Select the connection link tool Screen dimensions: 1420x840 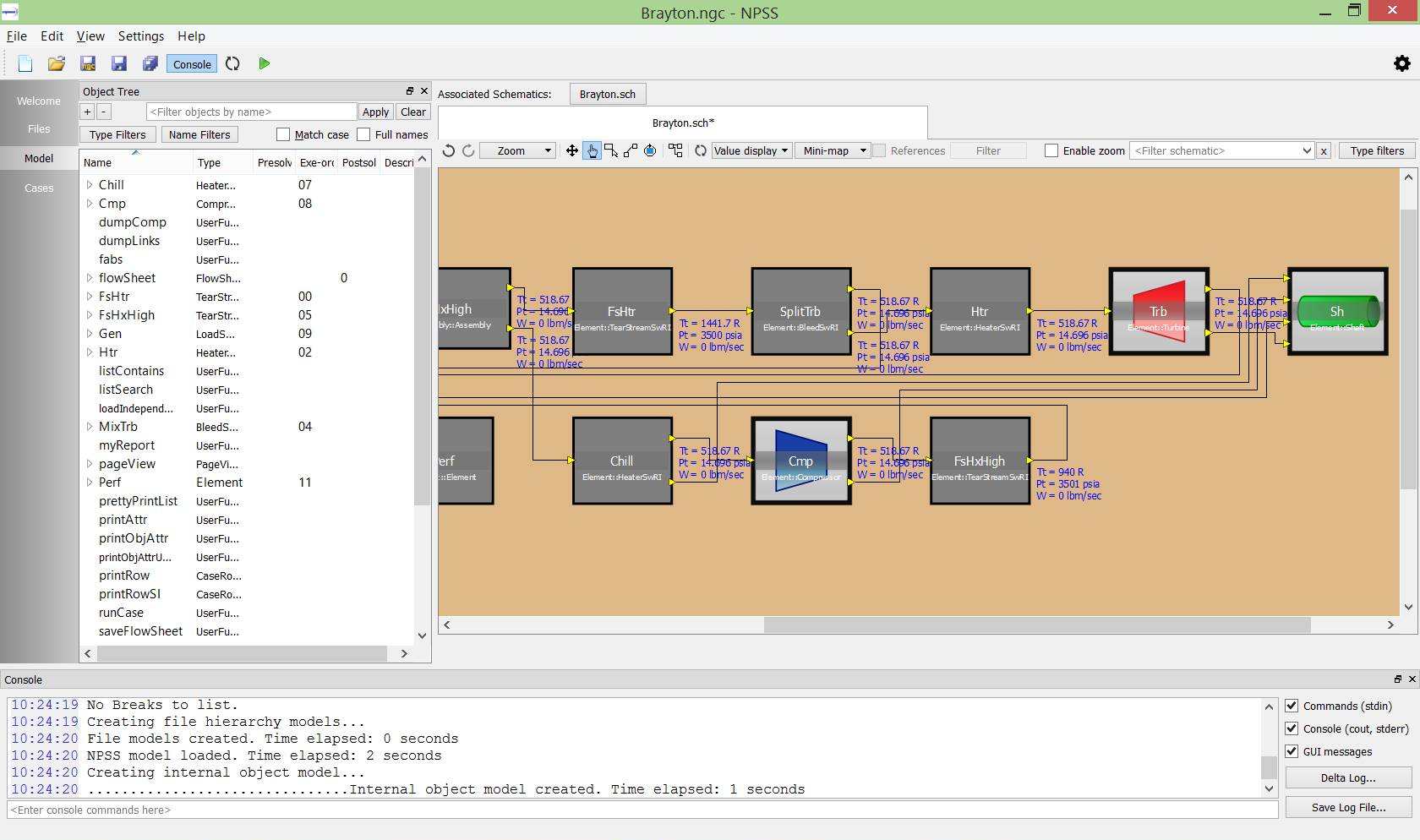pyautogui.click(x=631, y=150)
